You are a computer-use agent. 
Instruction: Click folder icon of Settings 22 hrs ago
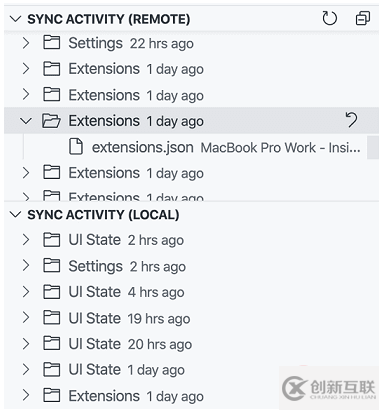[52, 43]
